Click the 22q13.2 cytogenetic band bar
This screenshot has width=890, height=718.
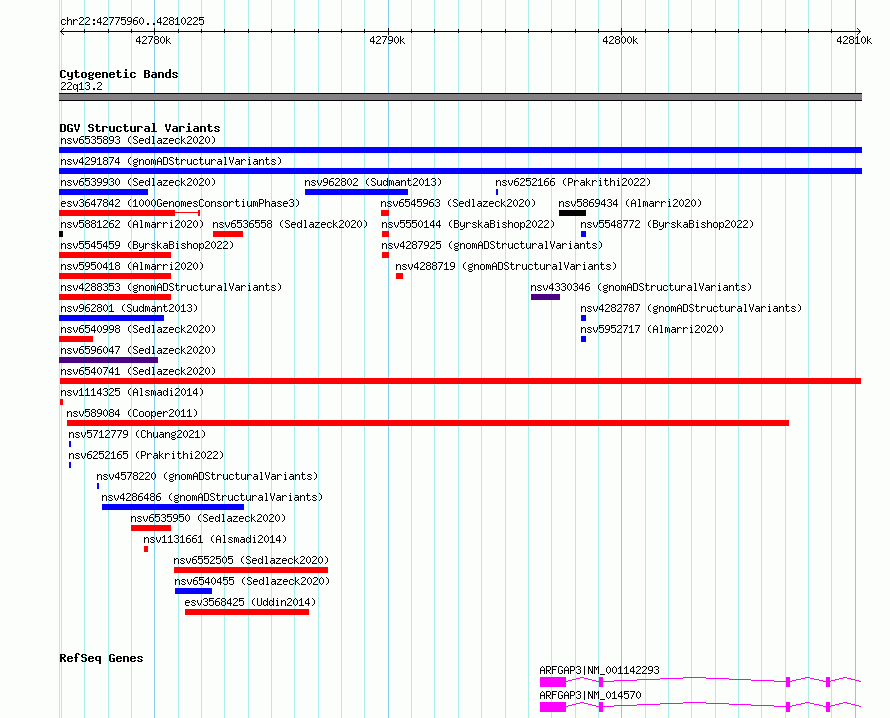coord(460,97)
